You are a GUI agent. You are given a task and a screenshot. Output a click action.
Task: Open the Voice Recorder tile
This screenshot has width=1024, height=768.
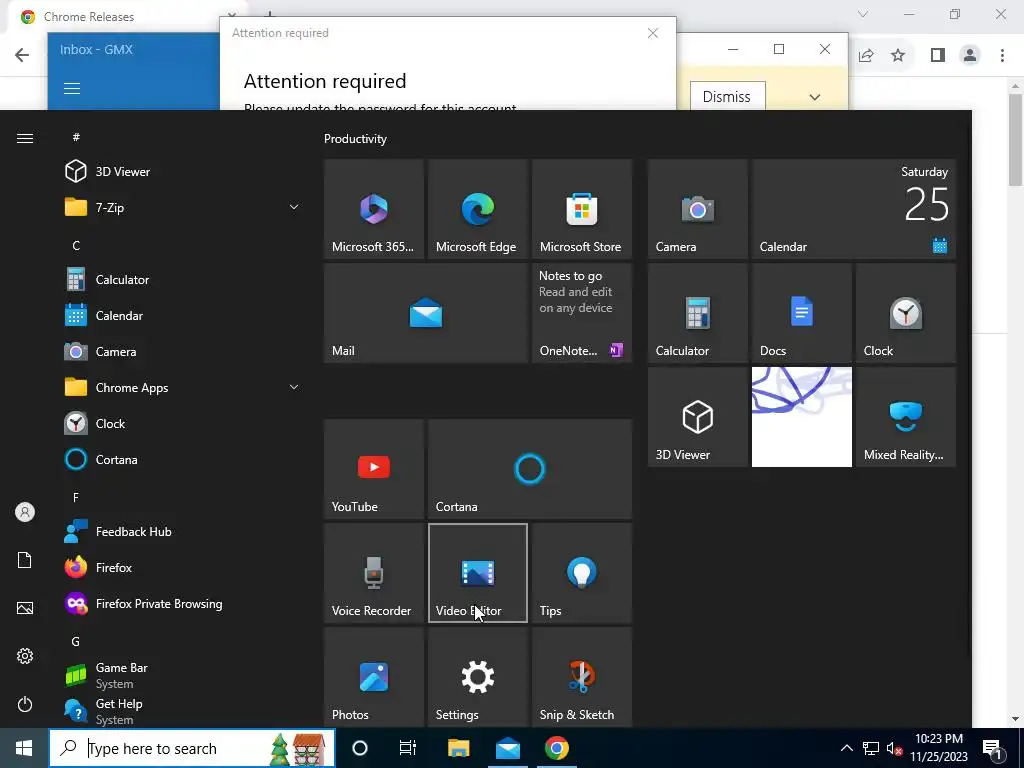374,573
